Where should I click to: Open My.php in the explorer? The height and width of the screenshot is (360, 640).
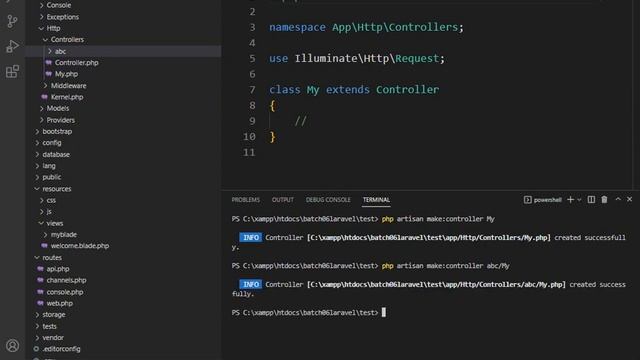(67, 74)
